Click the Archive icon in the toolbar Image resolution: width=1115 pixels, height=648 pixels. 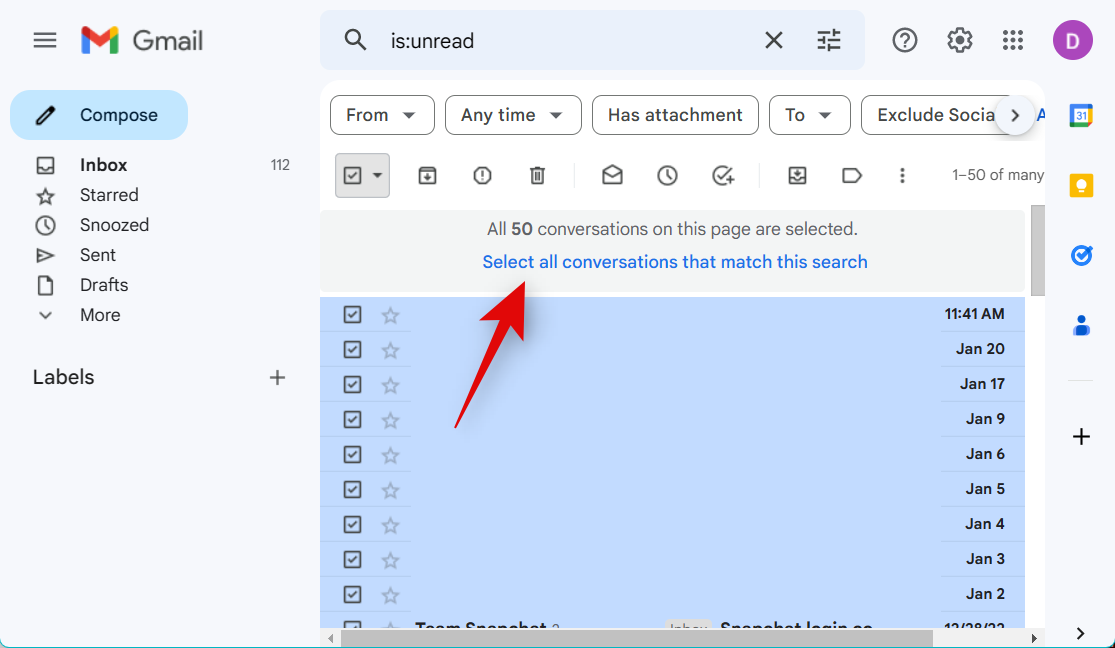click(427, 176)
